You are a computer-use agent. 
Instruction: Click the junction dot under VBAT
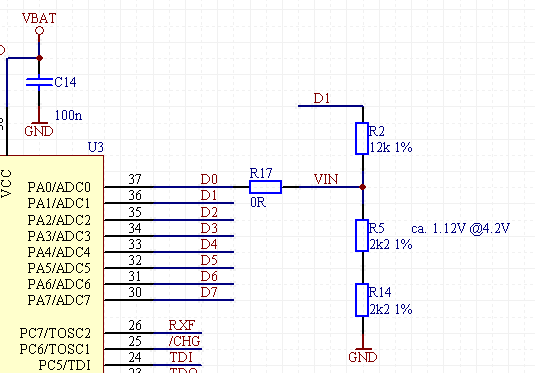[x=40, y=58]
